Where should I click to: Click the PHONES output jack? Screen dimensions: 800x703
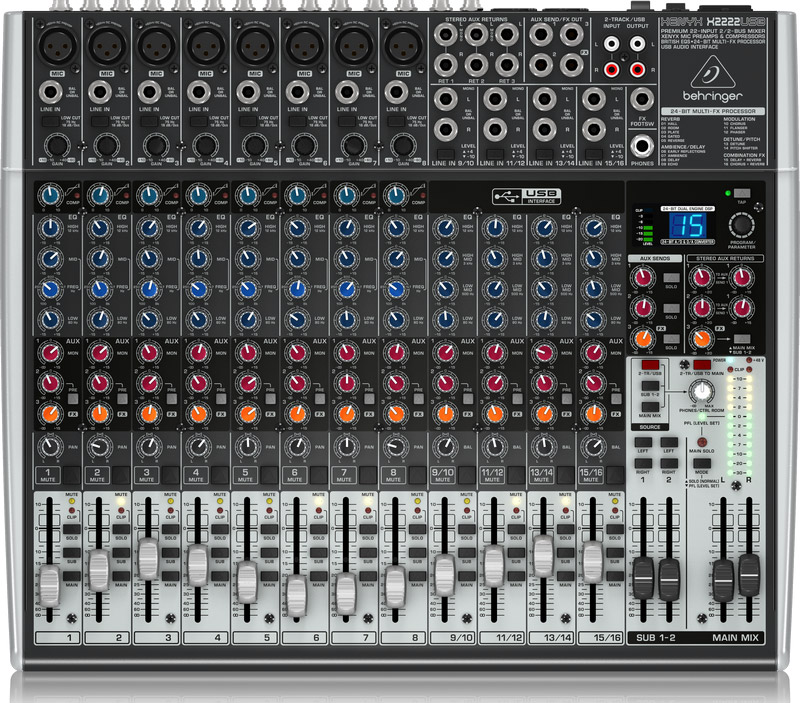coord(642,147)
